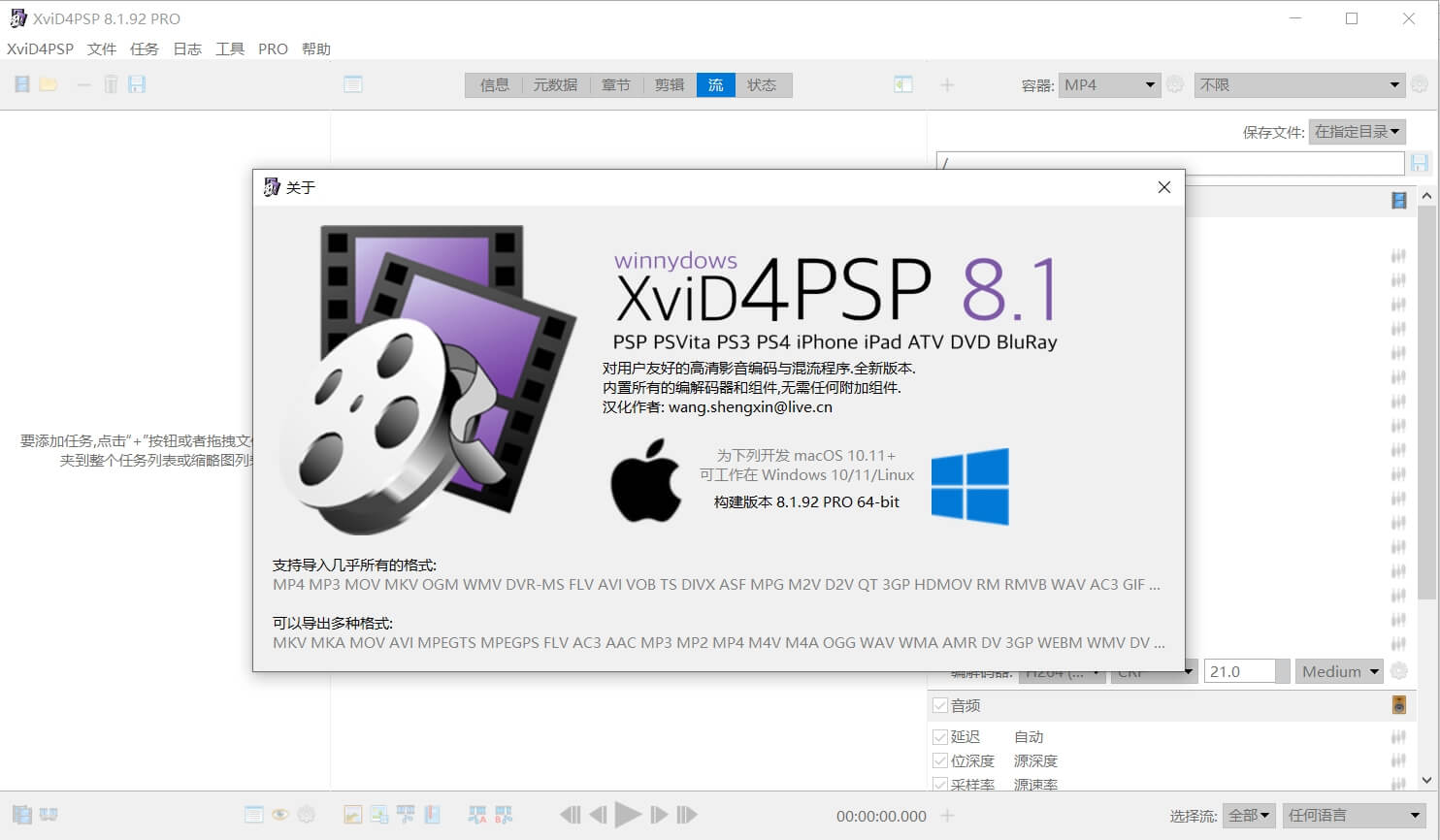Close the 关于 about dialog
Viewport: 1440px width, 840px height.
pyautogui.click(x=1164, y=187)
